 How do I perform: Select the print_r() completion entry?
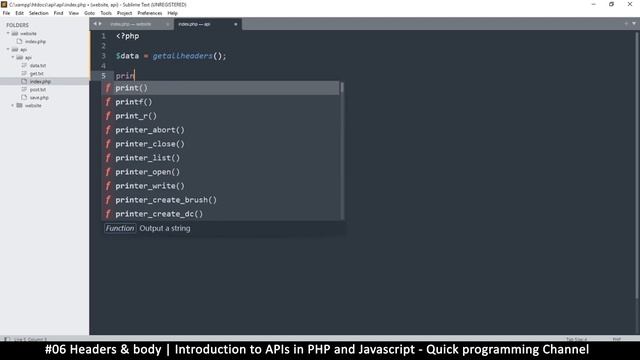(220, 116)
